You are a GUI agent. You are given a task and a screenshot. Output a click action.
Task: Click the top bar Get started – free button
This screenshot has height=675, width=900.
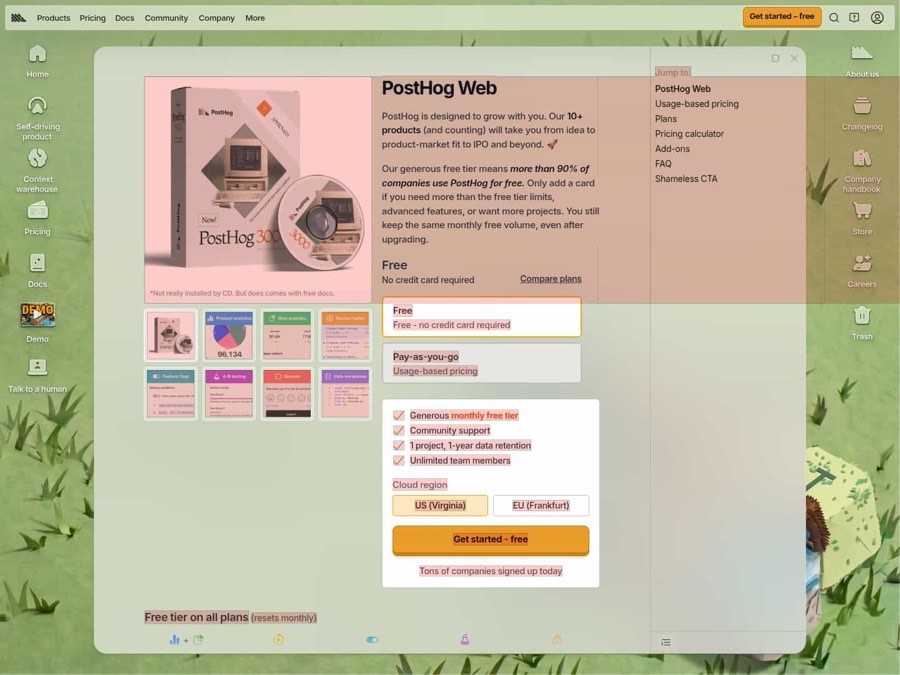[x=782, y=17]
